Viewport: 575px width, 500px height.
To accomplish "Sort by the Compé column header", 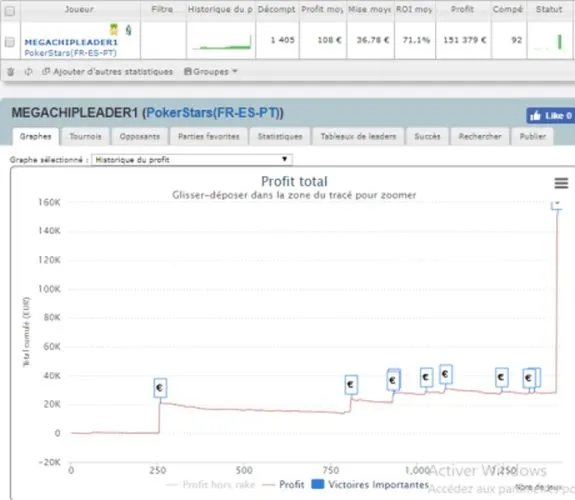I will [x=508, y=10].
